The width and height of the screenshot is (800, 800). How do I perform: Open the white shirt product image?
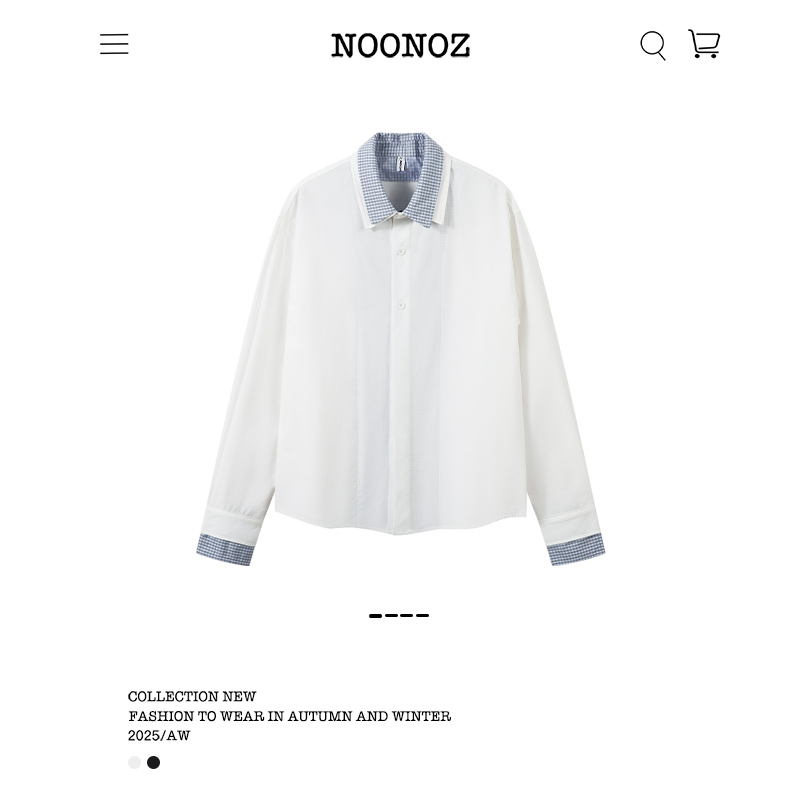[401, 349]
